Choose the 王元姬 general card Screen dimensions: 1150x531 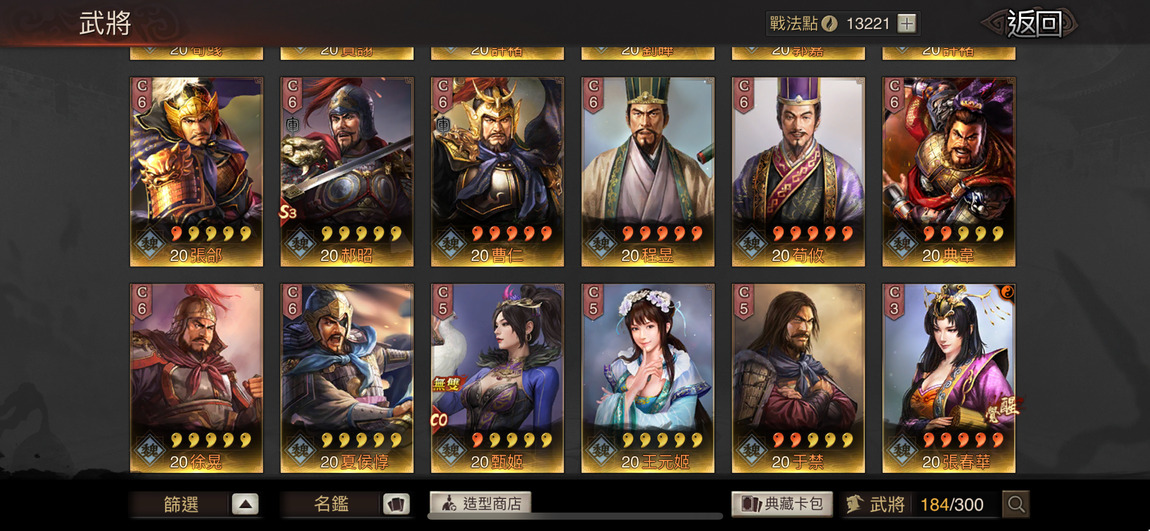(648, 378)
